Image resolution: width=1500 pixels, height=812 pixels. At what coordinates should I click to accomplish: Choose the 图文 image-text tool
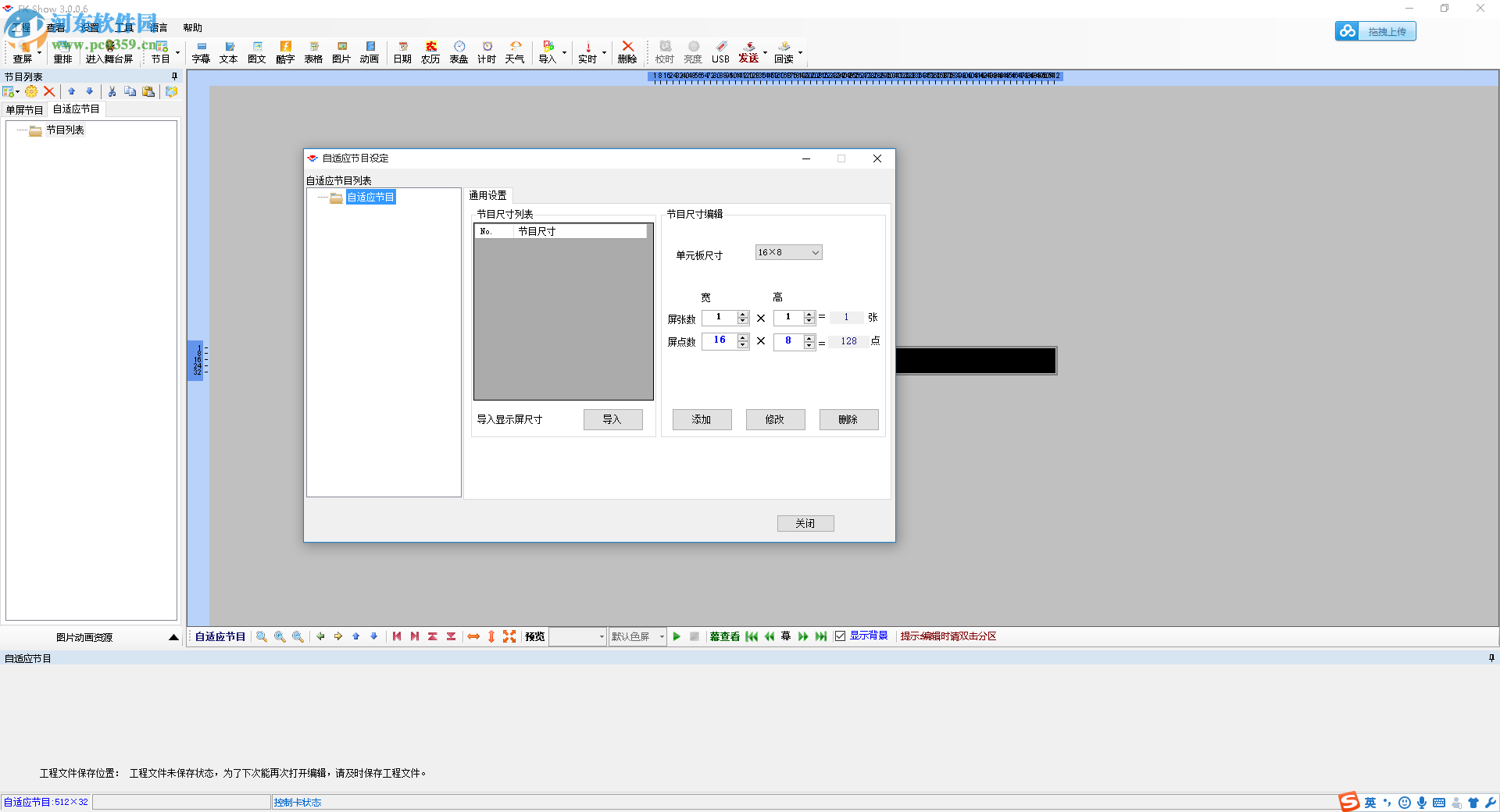[x=257, y=52]
